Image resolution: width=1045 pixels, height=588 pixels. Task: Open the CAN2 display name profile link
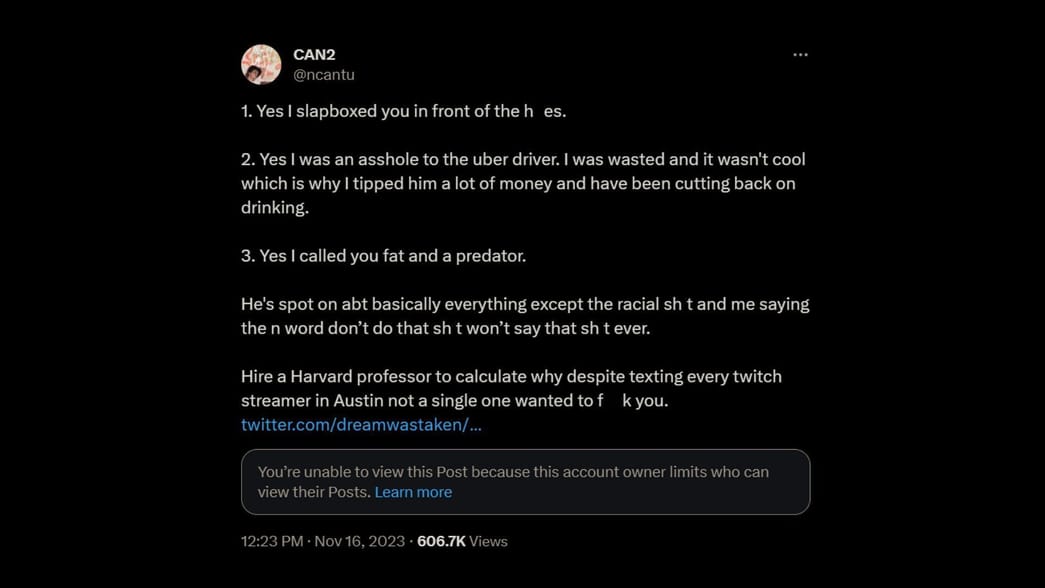coord(314,55)
